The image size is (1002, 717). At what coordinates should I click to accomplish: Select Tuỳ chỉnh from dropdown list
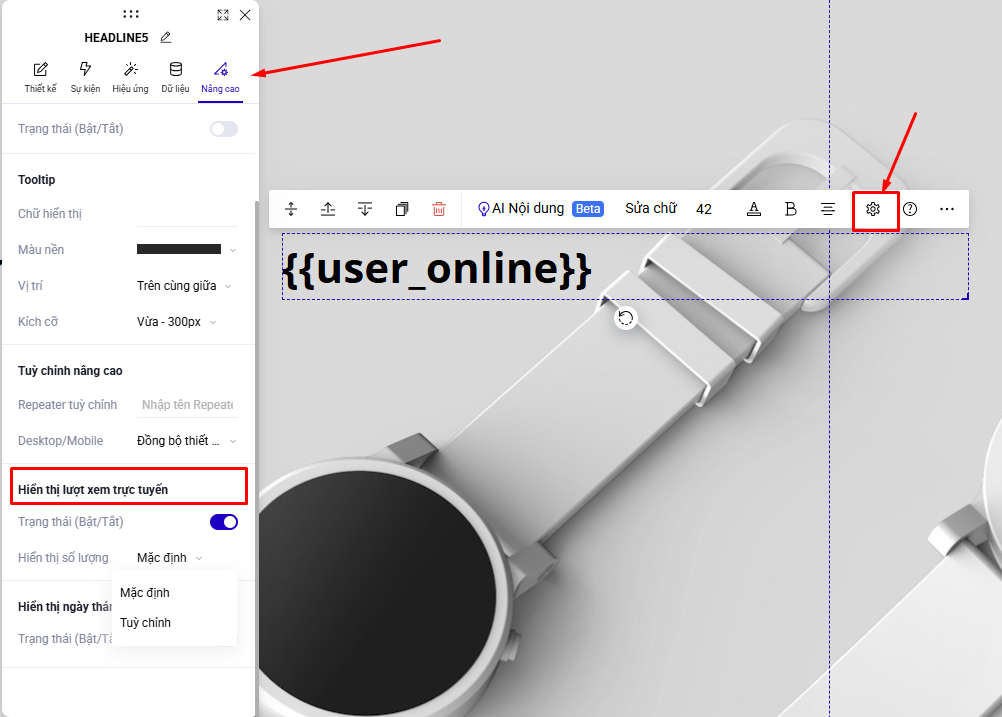point(146,623)
